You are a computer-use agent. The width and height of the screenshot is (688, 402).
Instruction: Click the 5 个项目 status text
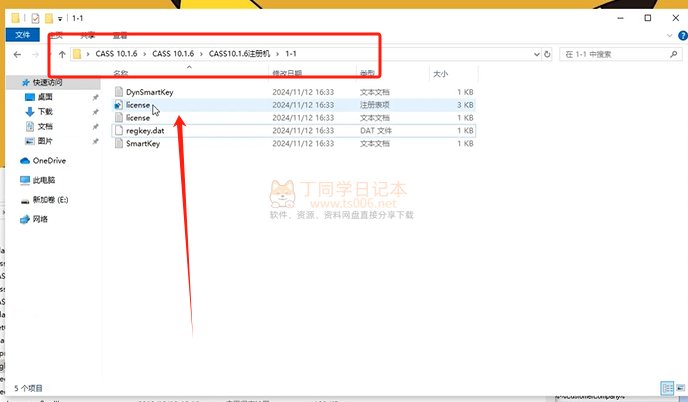pyautogui.click(x=29, y=388)
